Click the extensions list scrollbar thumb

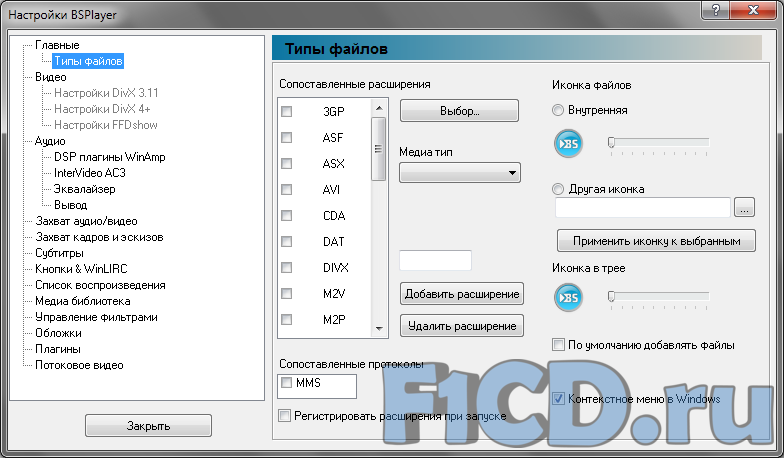pos(379,148)
